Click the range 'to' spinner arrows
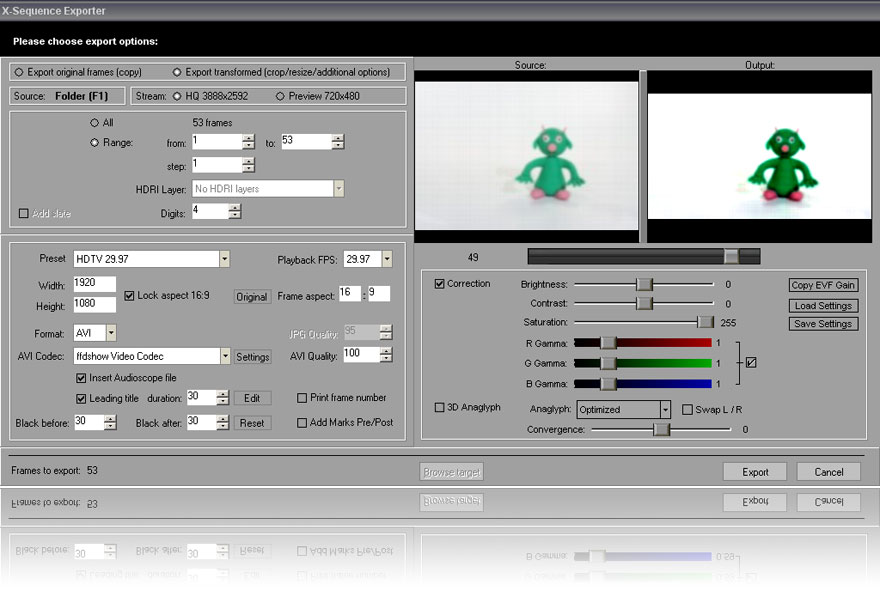This screenshot has width=880, height=600. point(338,141)
